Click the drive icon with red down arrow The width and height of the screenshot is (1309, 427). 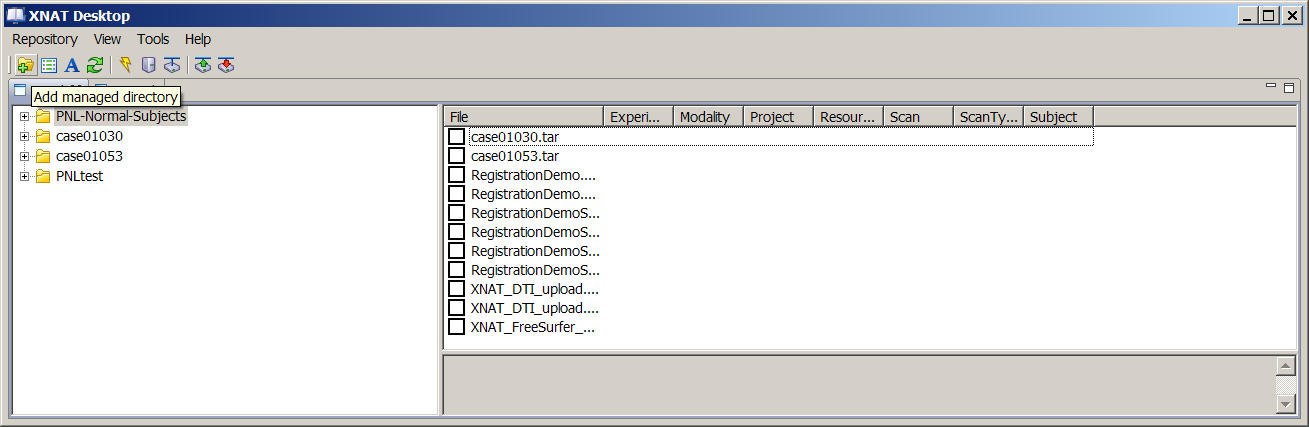coord(226,65)
